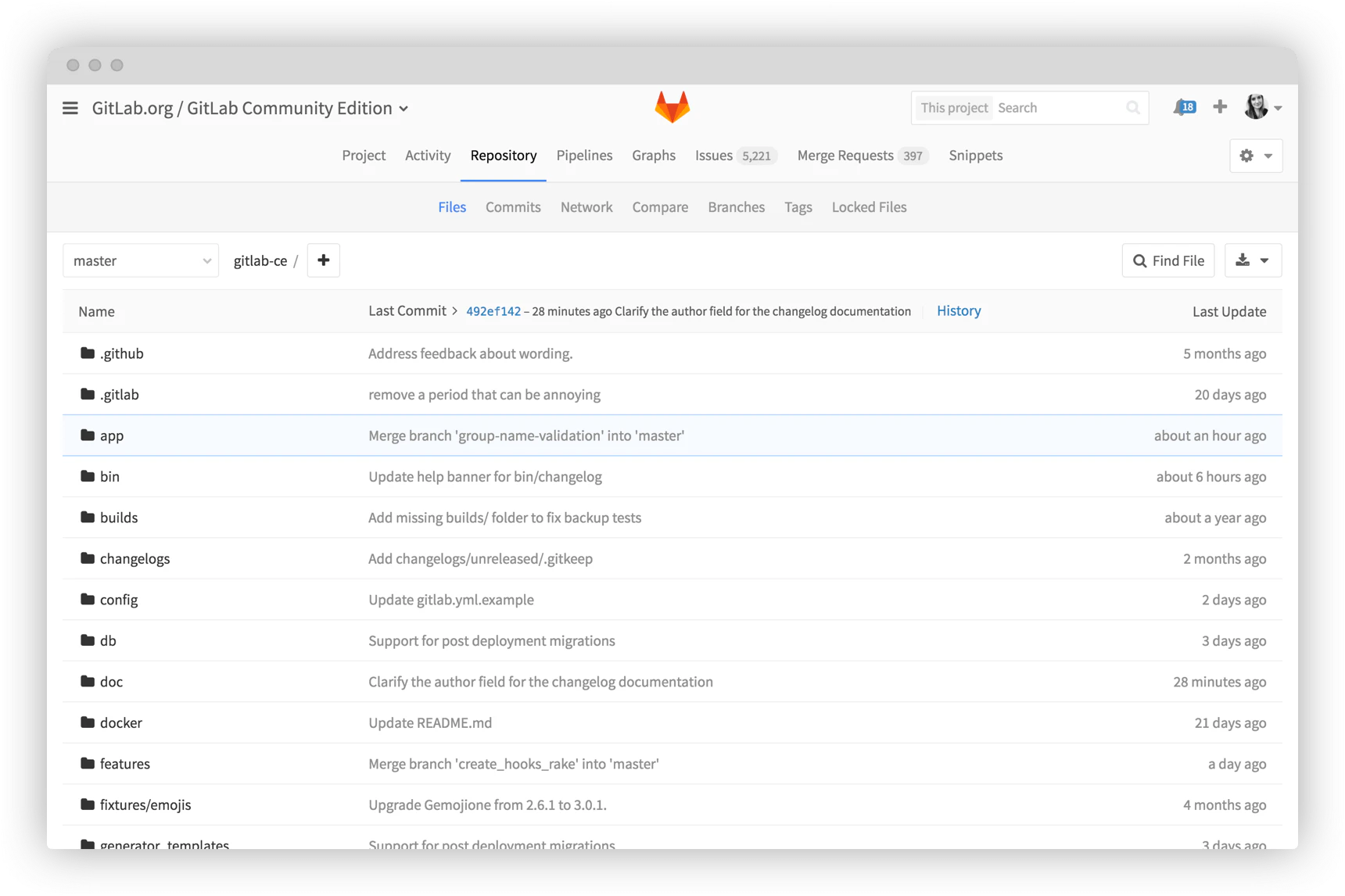Viewport: 1345px width, 896px height.
Task: Open the .github folder icon
Action: 87,353
